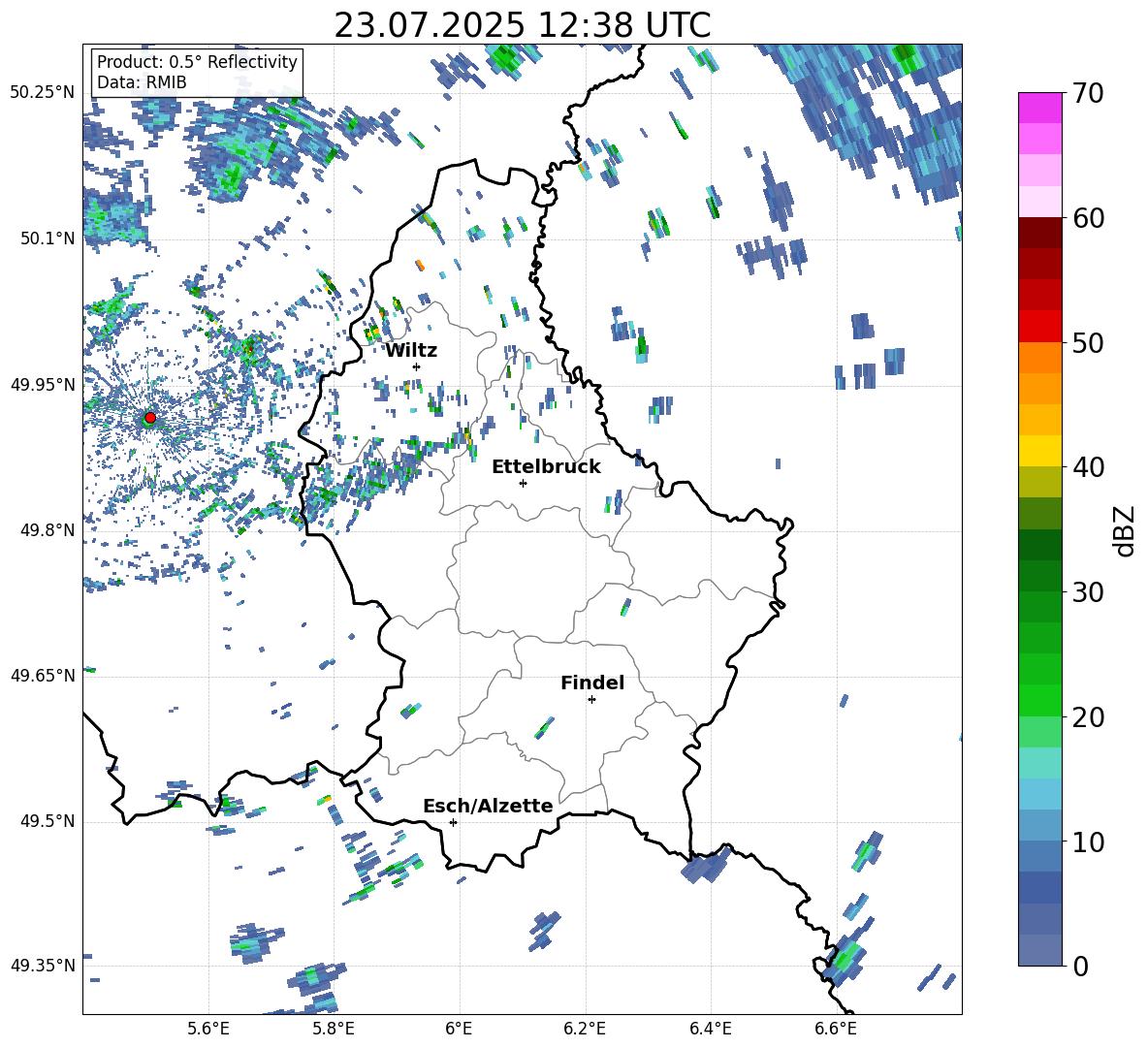1148x1048 pixels.
Task: Click the 50.25°N latitude label
Action: click(43, 93)
